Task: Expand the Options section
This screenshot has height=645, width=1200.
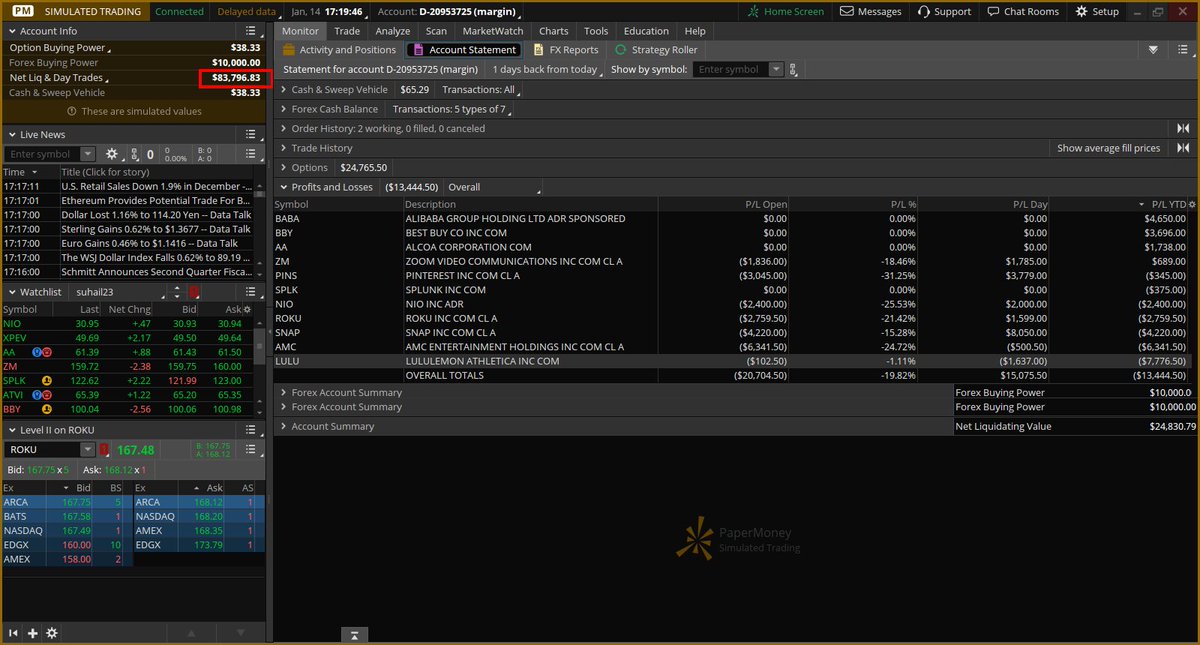Action: point(283,167)
